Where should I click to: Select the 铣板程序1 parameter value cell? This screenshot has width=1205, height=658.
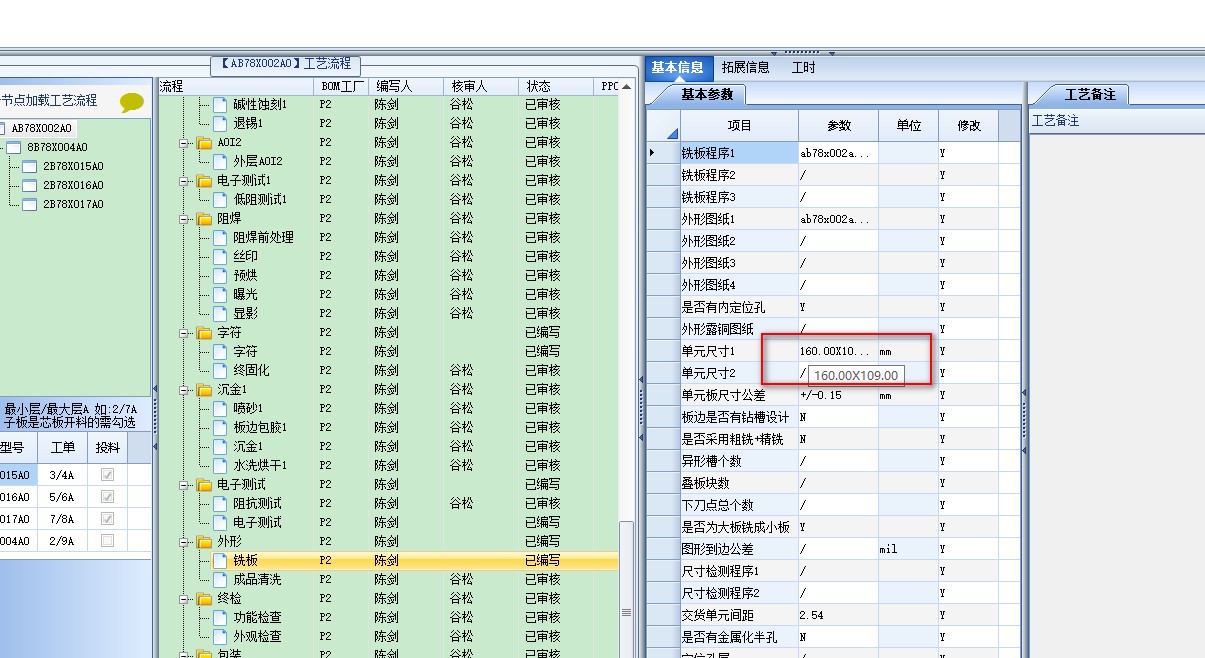pyautogui.click(x=838, y=153)
